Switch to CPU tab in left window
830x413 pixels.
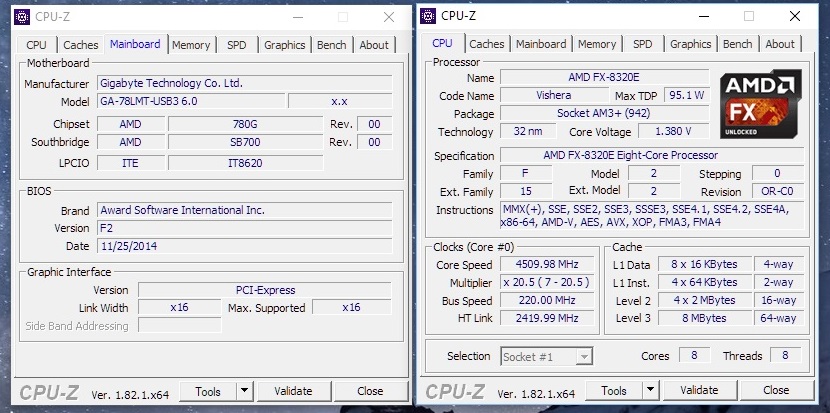point(37,45)
